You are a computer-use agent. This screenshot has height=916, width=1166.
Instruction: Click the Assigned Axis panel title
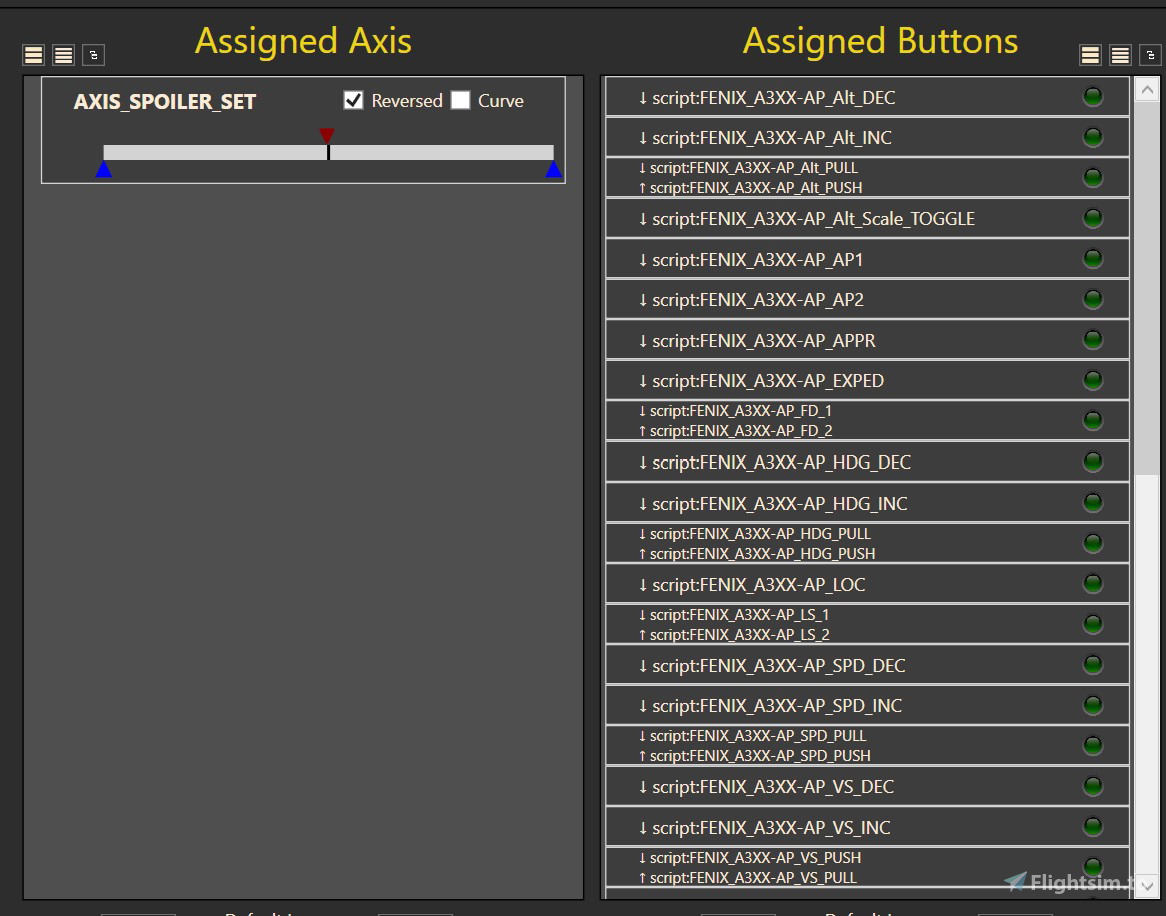tap(303, 41)
